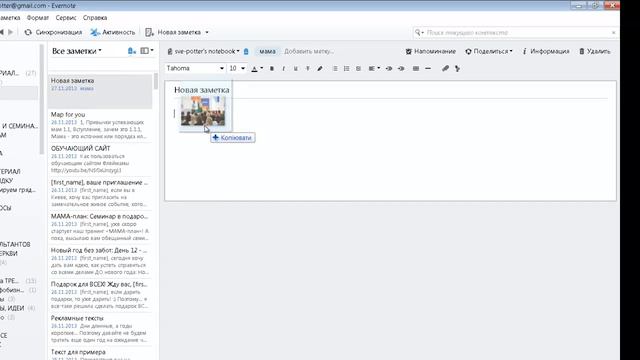Open the Новая заметка dropdown arrow
This screenshot has height=360, width=640.
[207, 32]
